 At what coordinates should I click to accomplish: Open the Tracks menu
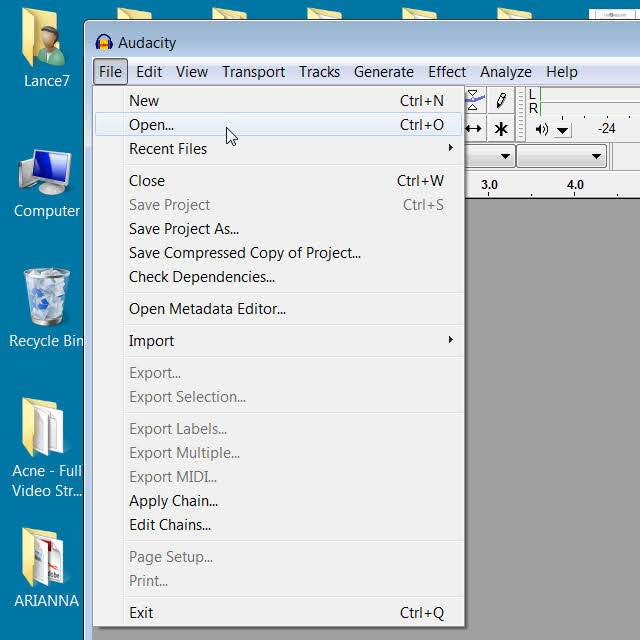(x=319, y=72)
